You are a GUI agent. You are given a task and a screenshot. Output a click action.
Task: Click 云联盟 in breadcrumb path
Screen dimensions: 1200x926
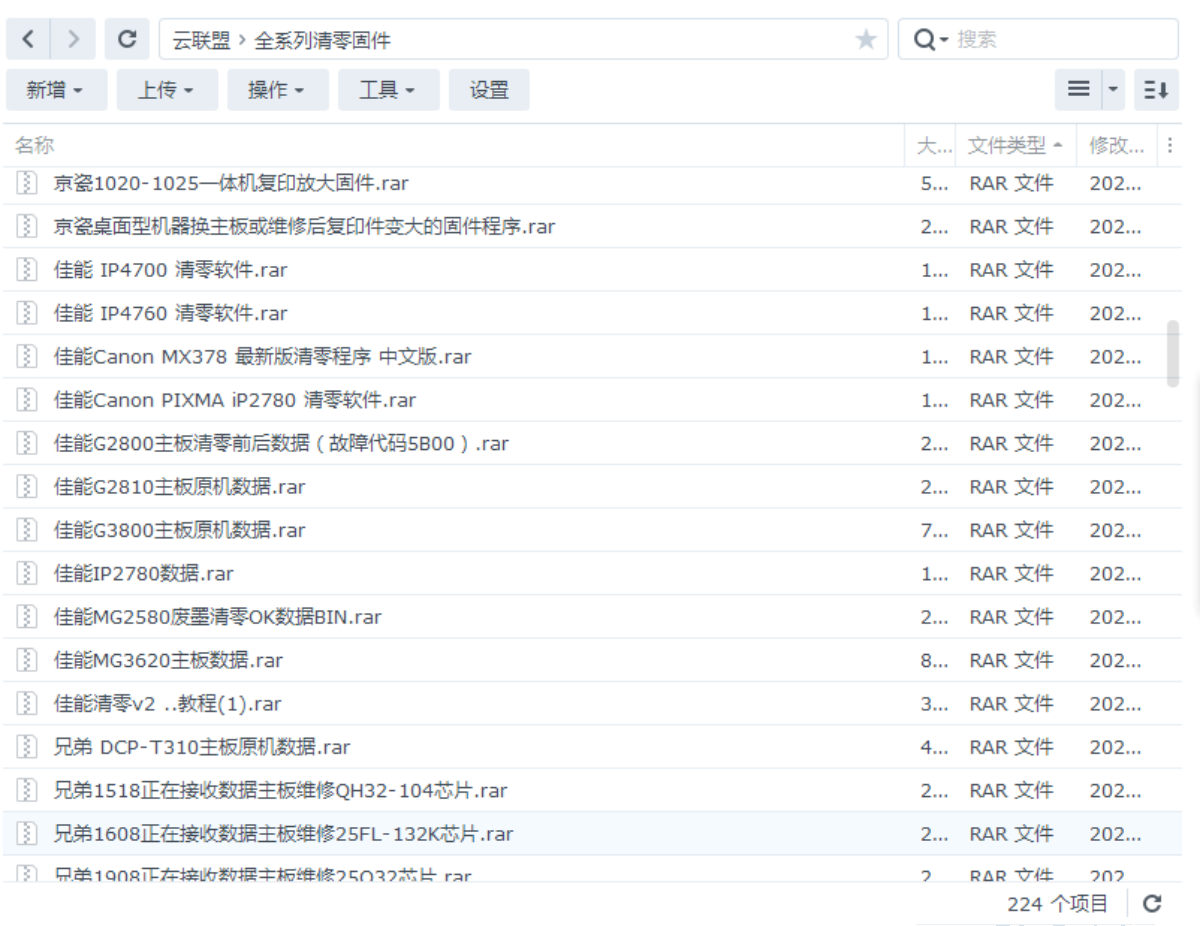point(202,40)
